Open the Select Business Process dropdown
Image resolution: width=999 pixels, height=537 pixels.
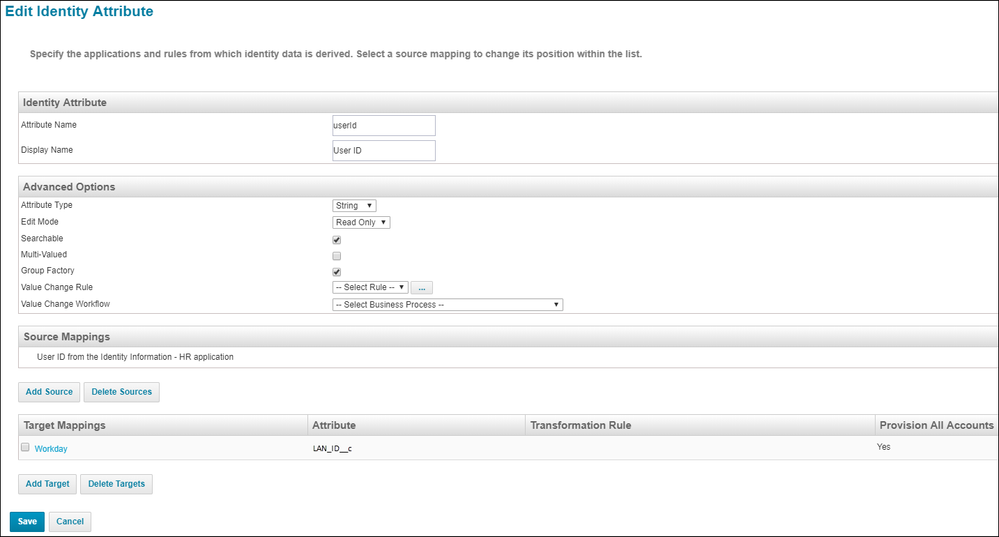[x=447, y=305]
